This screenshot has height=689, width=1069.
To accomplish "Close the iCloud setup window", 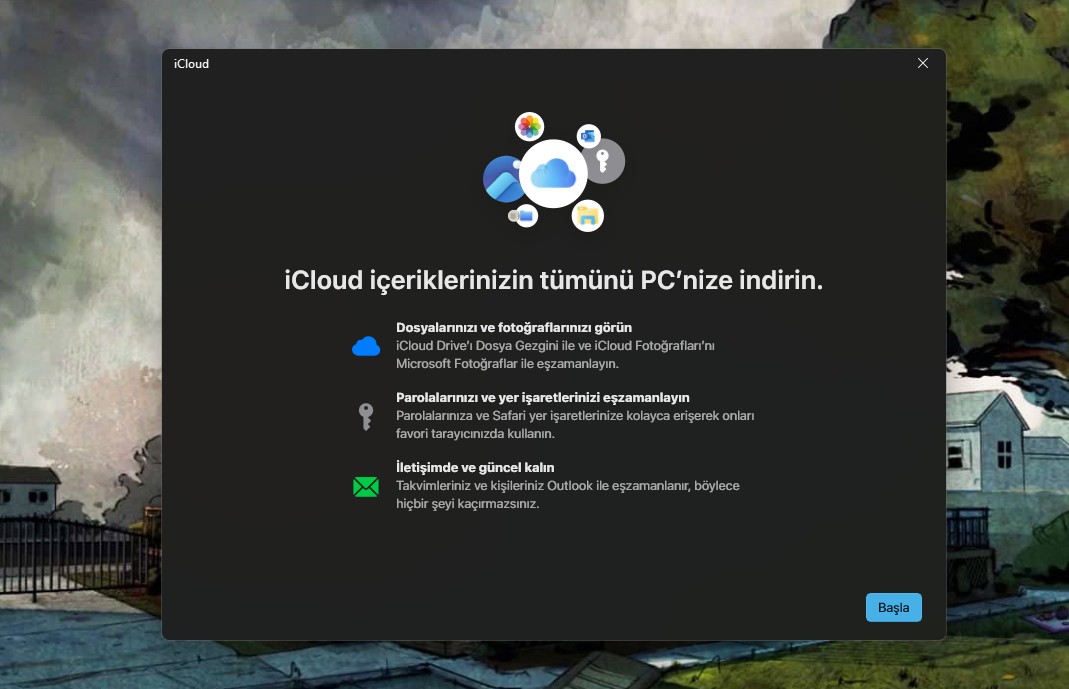I will coord(922,63).
